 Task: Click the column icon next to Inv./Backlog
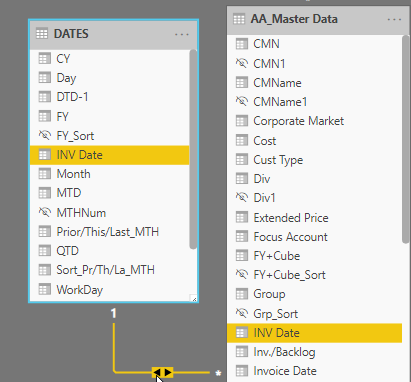coord(242,351)
